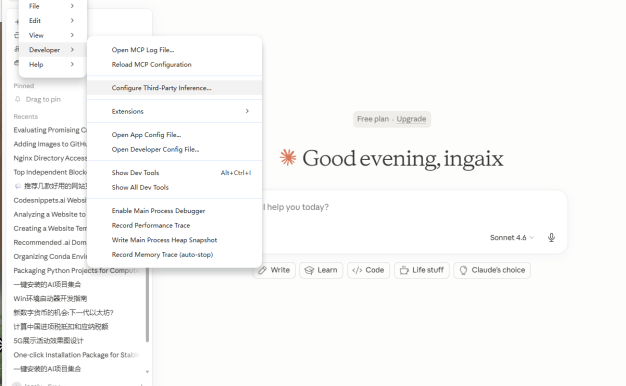
Task: Click the orange Claude starburst logo
Action: pos(288,157)
